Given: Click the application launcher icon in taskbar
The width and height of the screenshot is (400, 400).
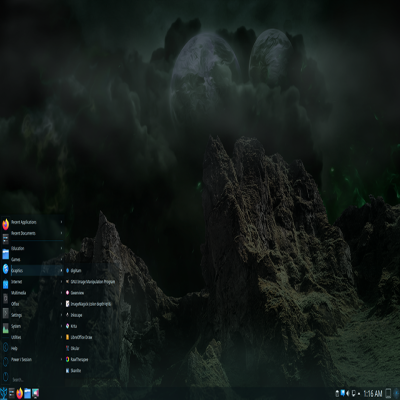Looking at the screenshot, I should click(x=4, y=393).
